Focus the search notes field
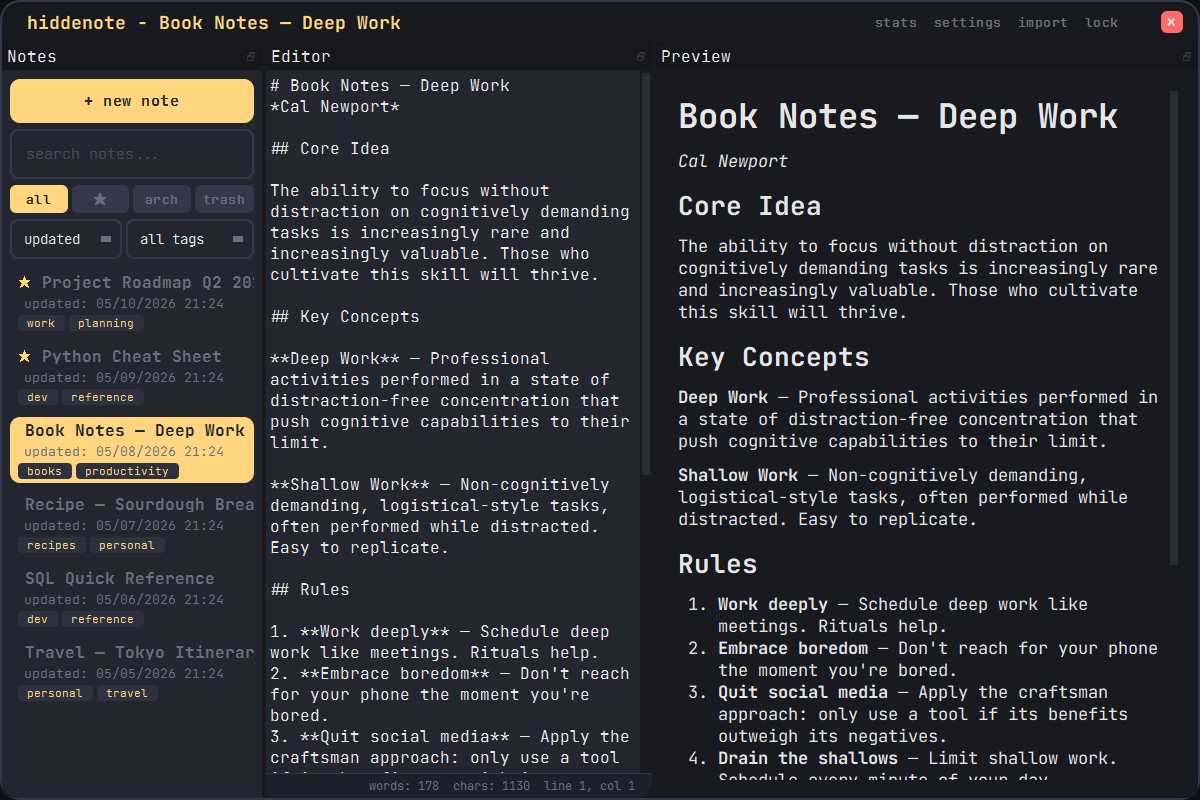 click(132, 154)
